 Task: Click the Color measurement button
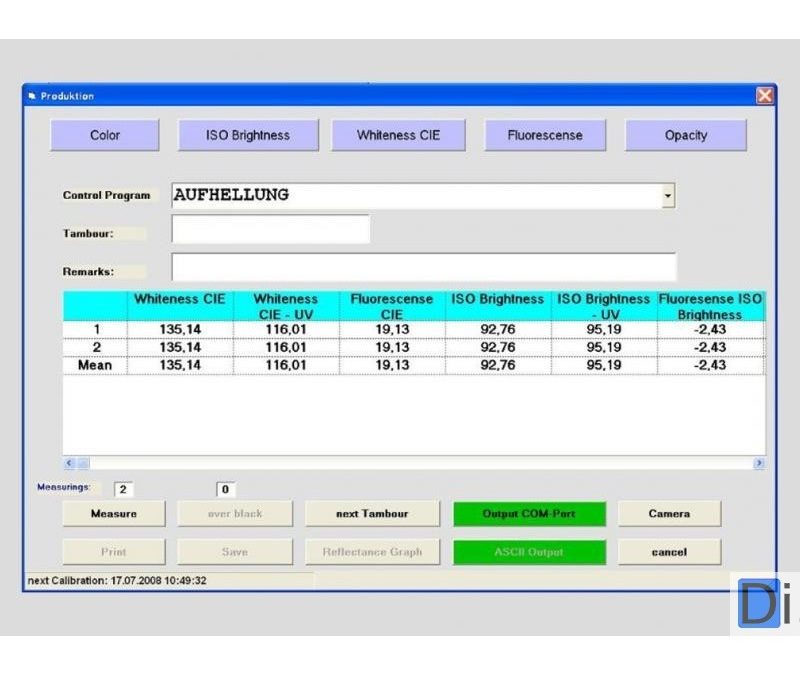[x=105, y=135]
